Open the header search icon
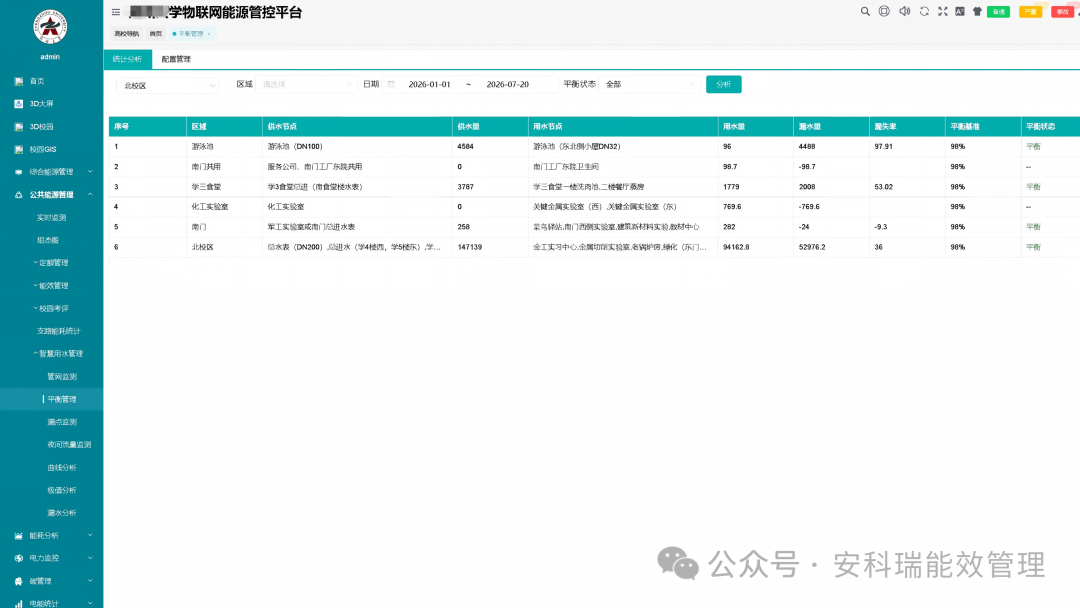This screenshot has height=608, width=1080. click(865, 11)
